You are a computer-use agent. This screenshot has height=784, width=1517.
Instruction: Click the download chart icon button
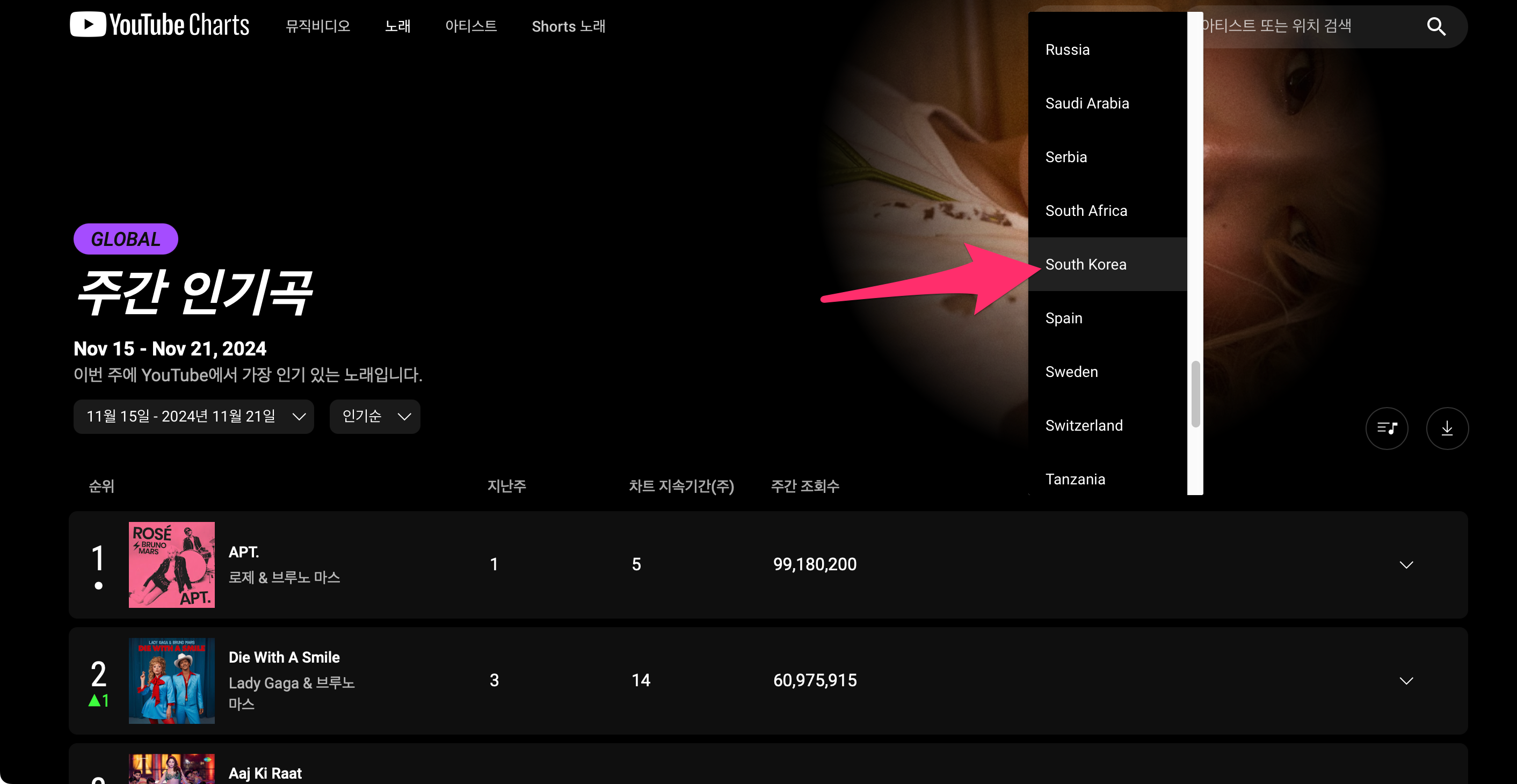(x=1446, y=428)
